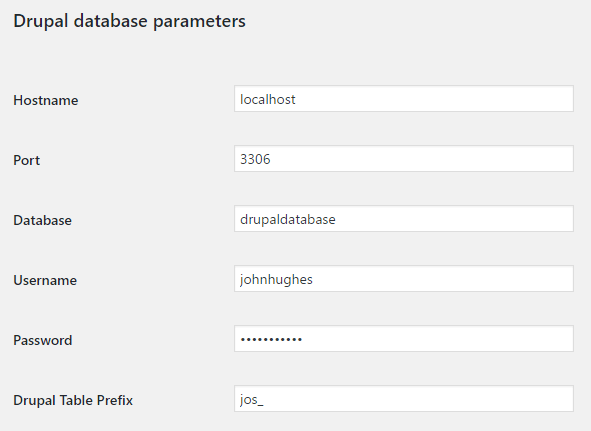Focus the Hostname input field

click(404, 99)
